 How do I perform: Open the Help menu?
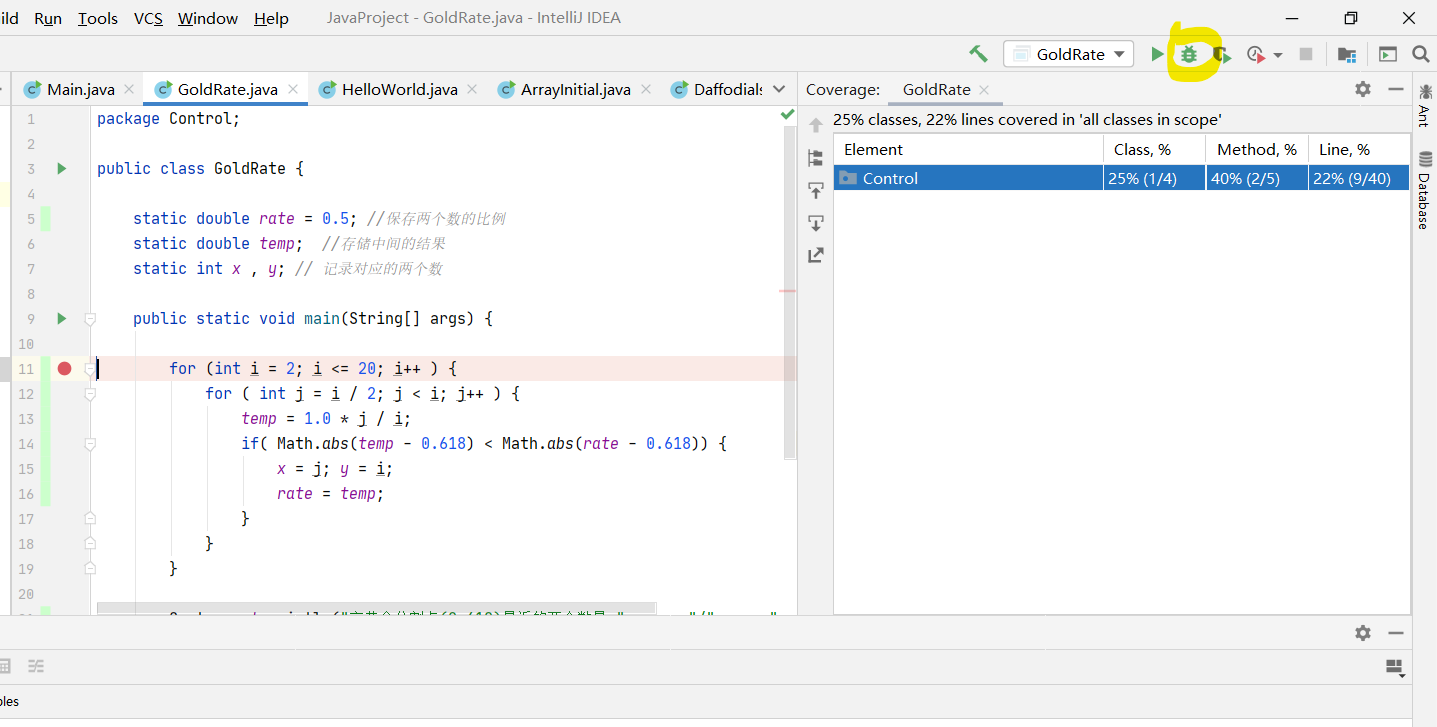271,18
